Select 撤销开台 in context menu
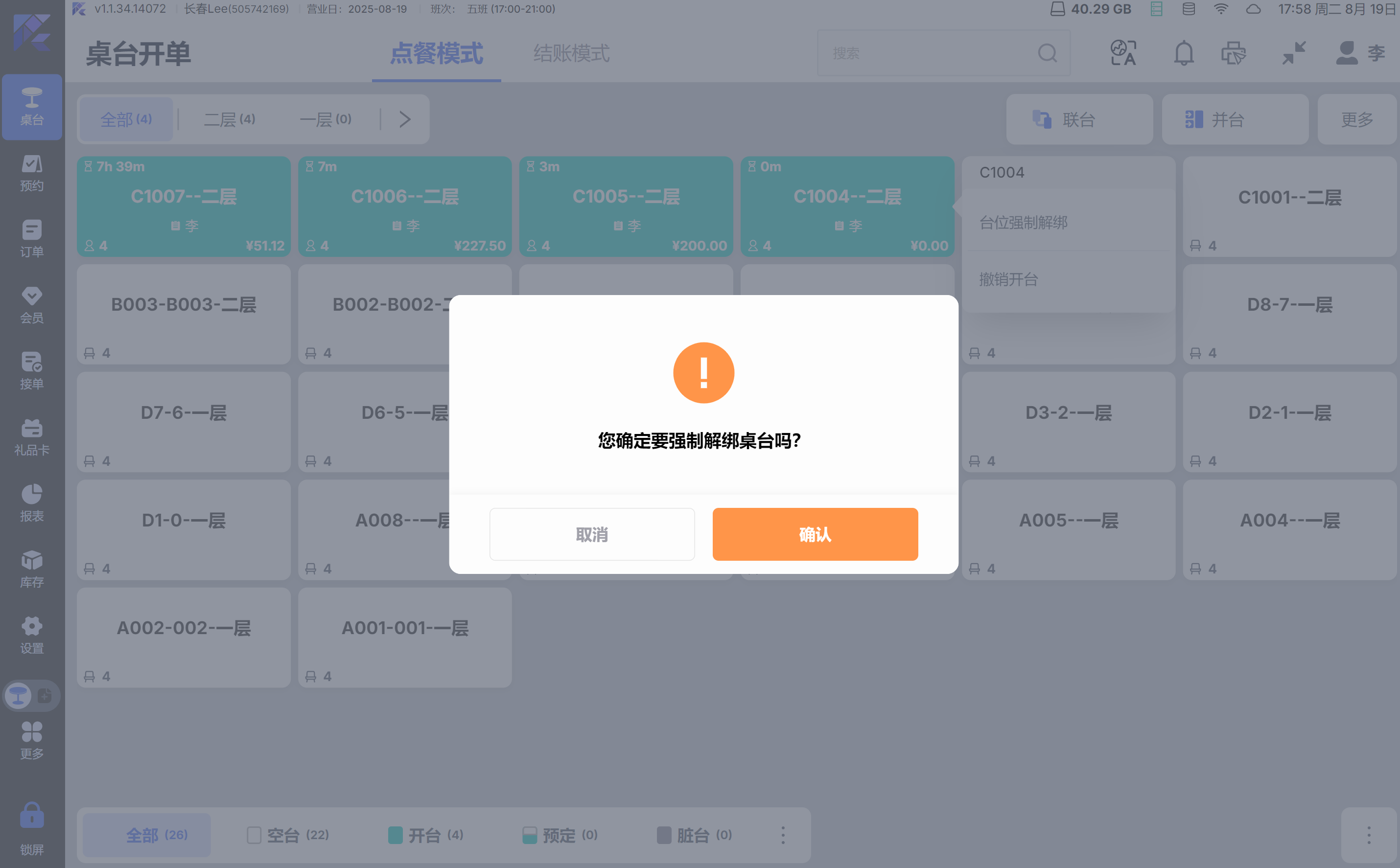Image resolution: width=1400 pixels, height=868 pixels. [x=1008, y=279]
